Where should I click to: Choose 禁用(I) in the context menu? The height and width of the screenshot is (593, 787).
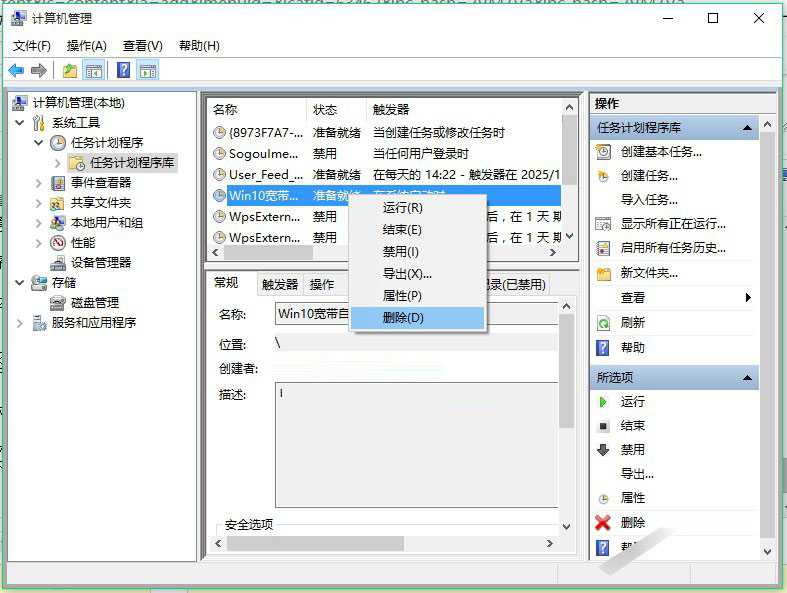tap(418, 252)
